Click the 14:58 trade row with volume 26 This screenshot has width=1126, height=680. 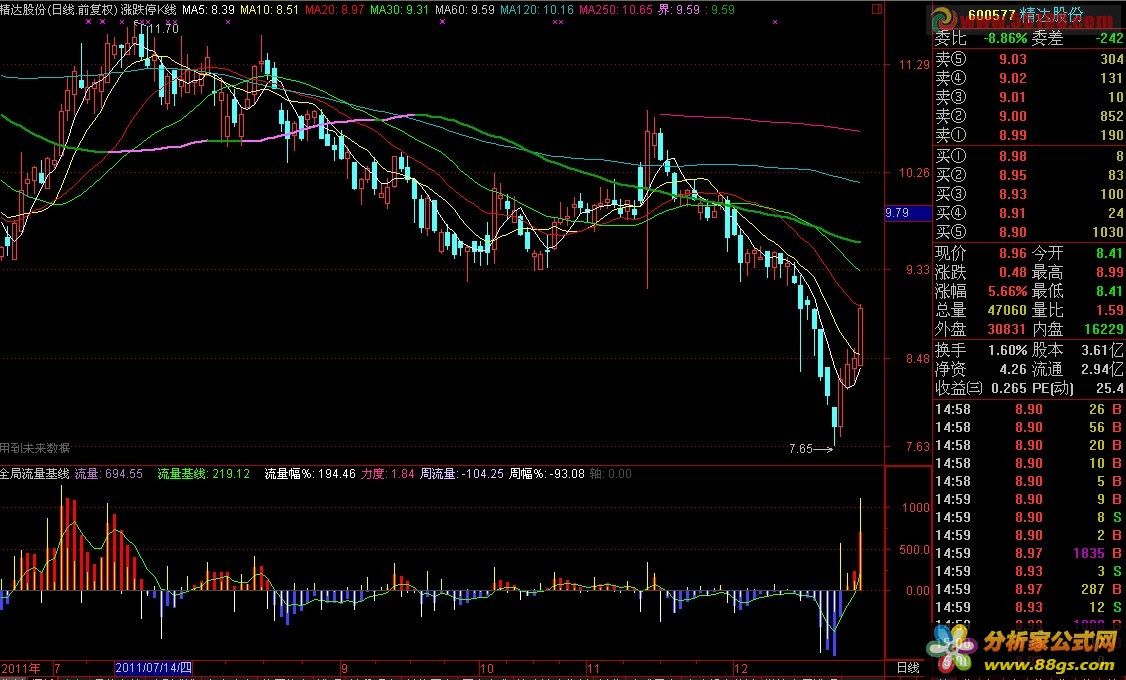click(1029, 409)
